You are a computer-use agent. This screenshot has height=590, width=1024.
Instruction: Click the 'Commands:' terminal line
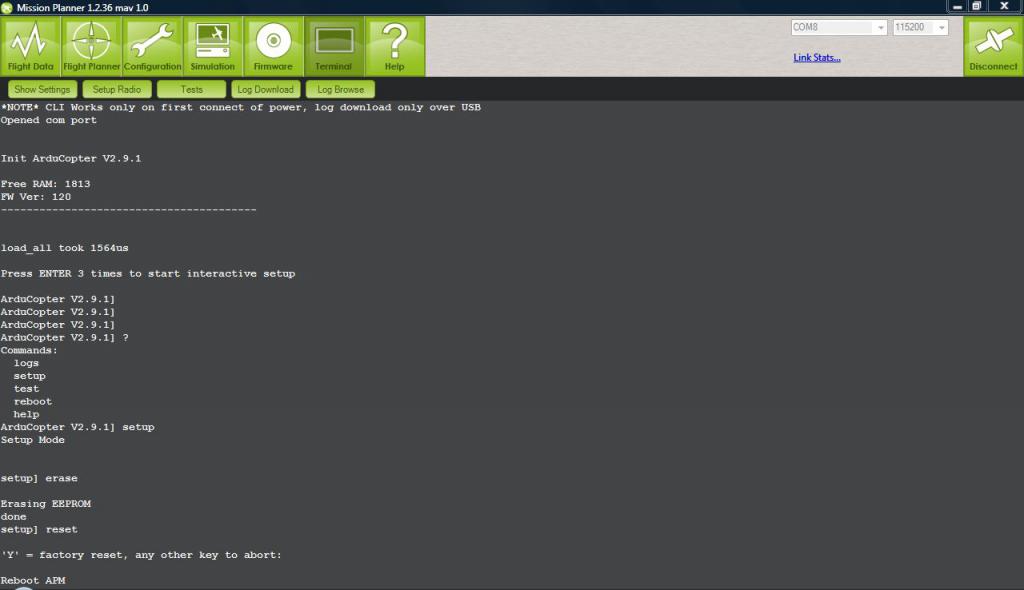[x=29, y=350]
